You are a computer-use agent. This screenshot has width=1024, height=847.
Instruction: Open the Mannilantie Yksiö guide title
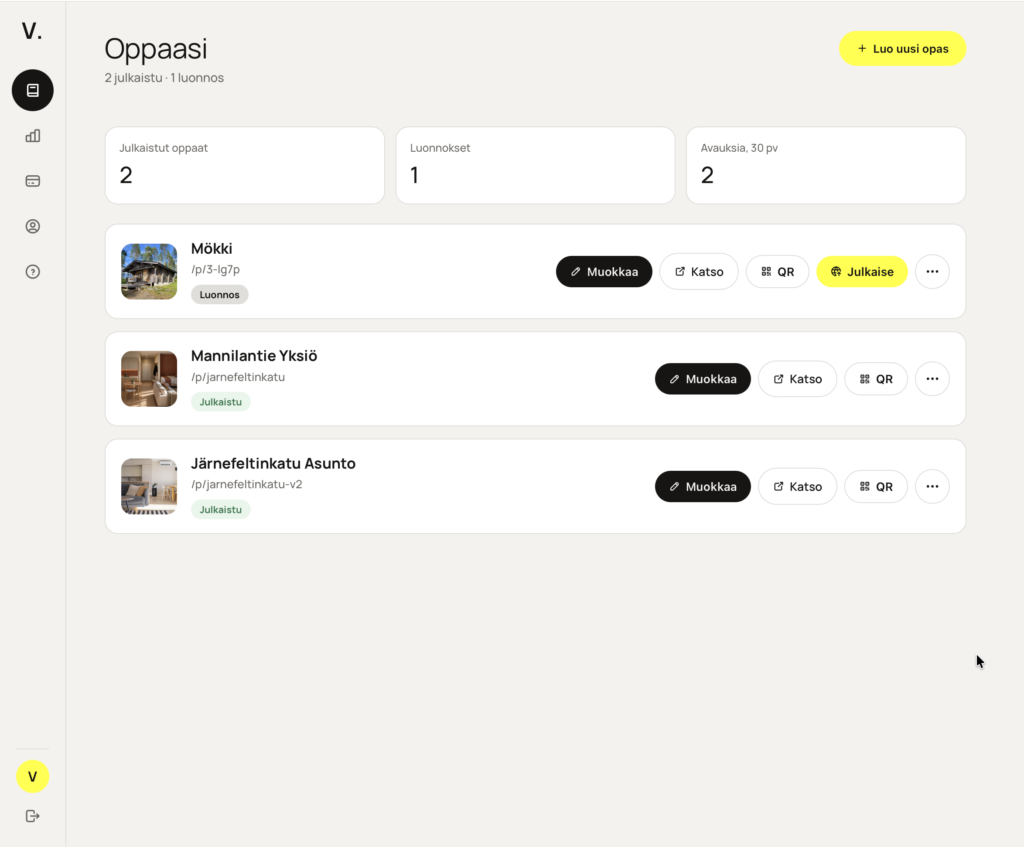pyautogui.click(x=254, y=356)
